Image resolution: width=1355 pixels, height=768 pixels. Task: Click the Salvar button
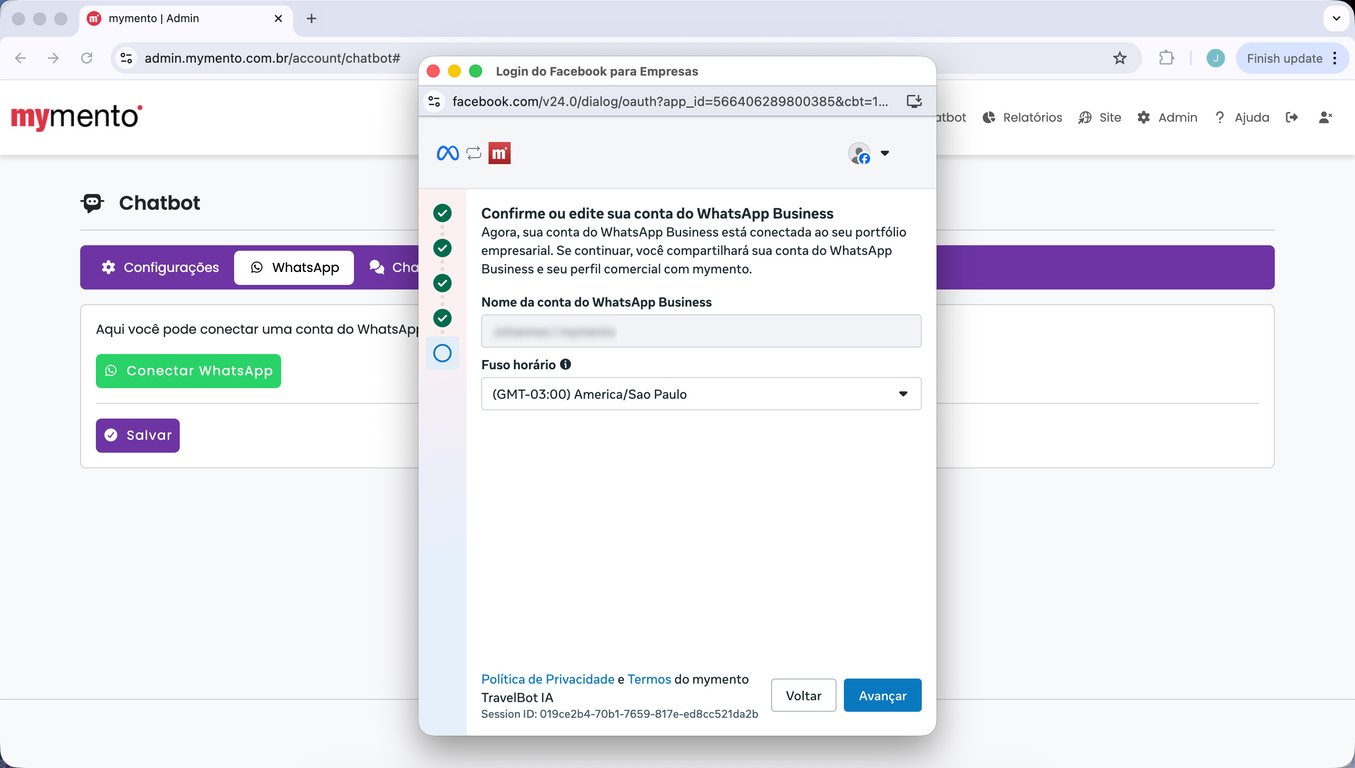click(x=138, y=435)
